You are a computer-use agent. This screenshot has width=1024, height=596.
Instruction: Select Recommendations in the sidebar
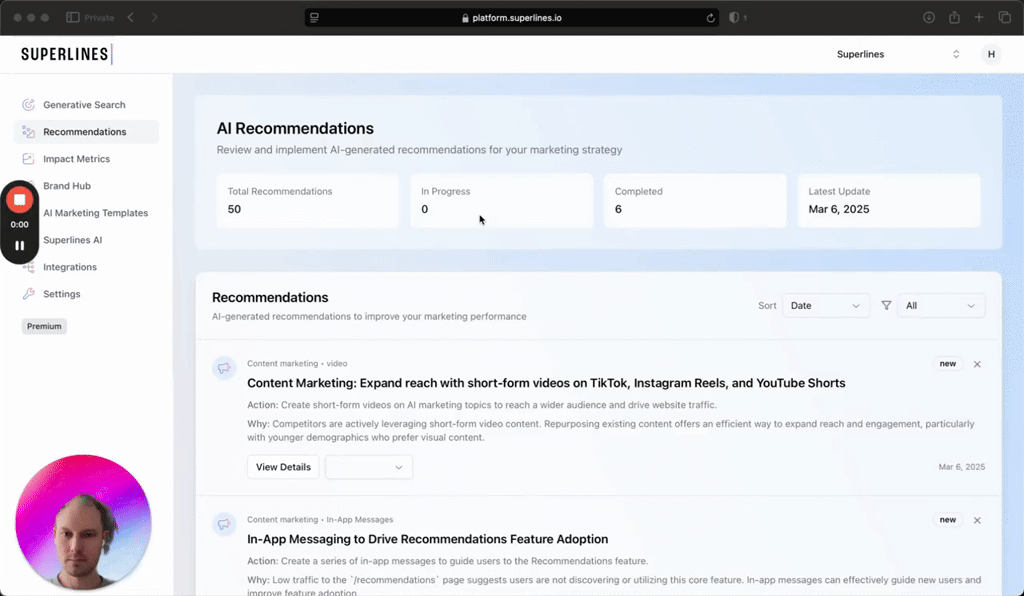[x=86, y=132]
